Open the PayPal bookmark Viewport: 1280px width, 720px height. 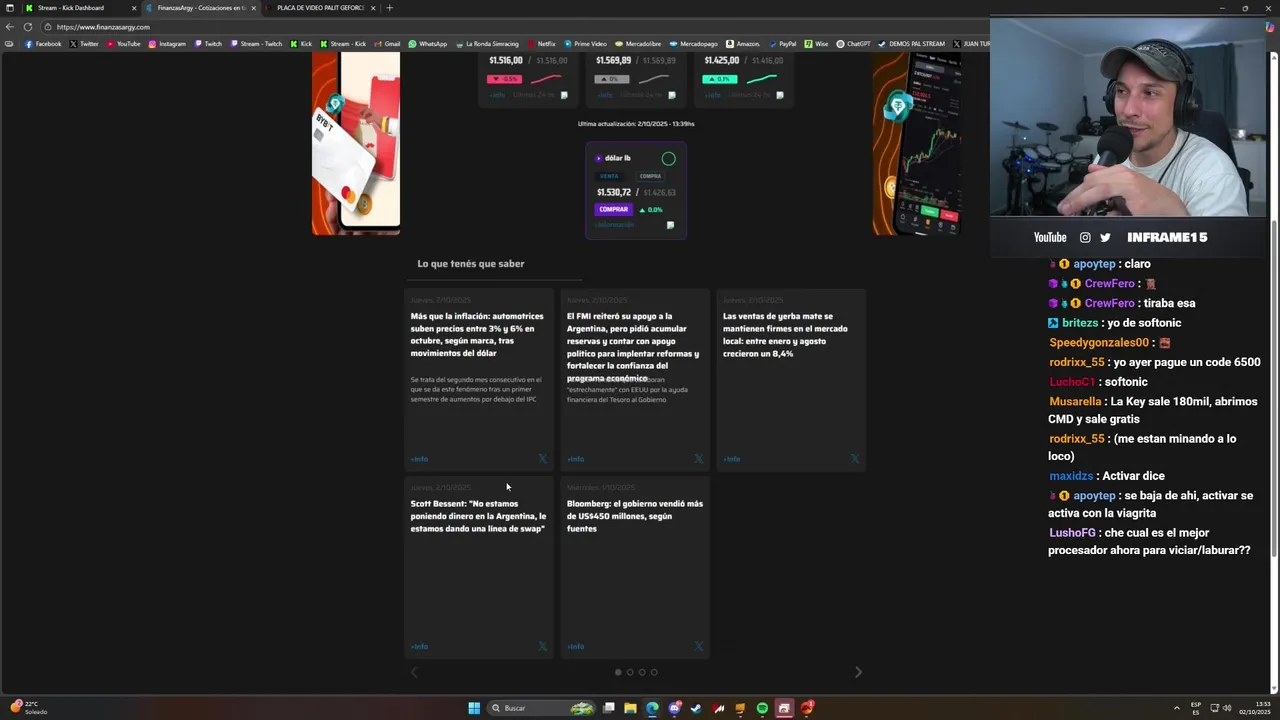point(782,44)
